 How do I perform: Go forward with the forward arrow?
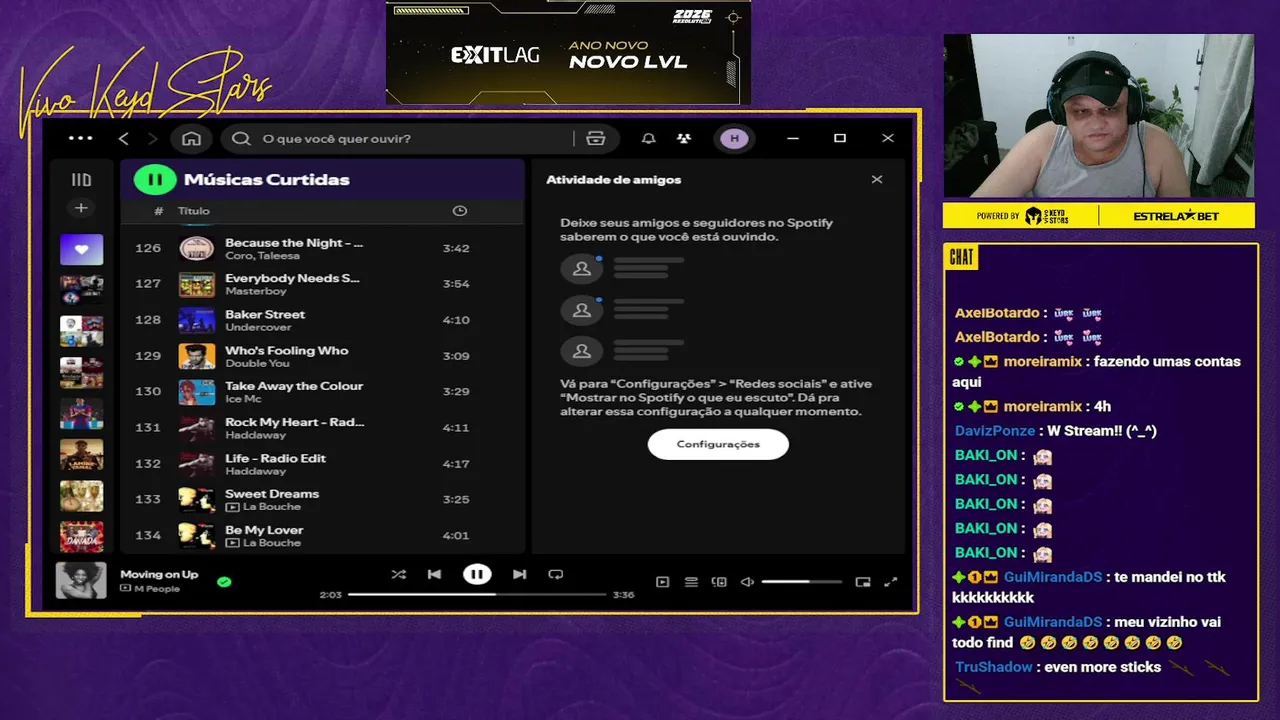tap(152, 138)
